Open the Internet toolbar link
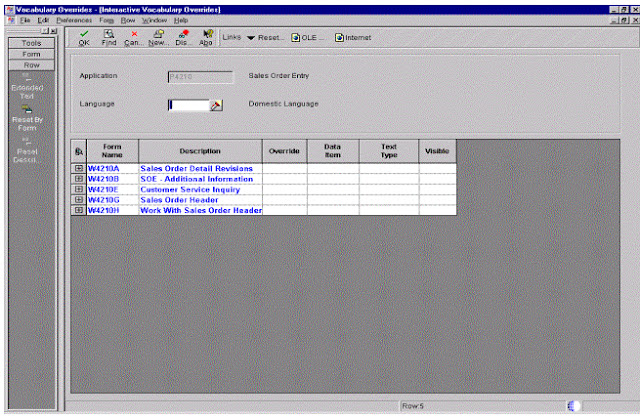 click(x=353, y=38)
